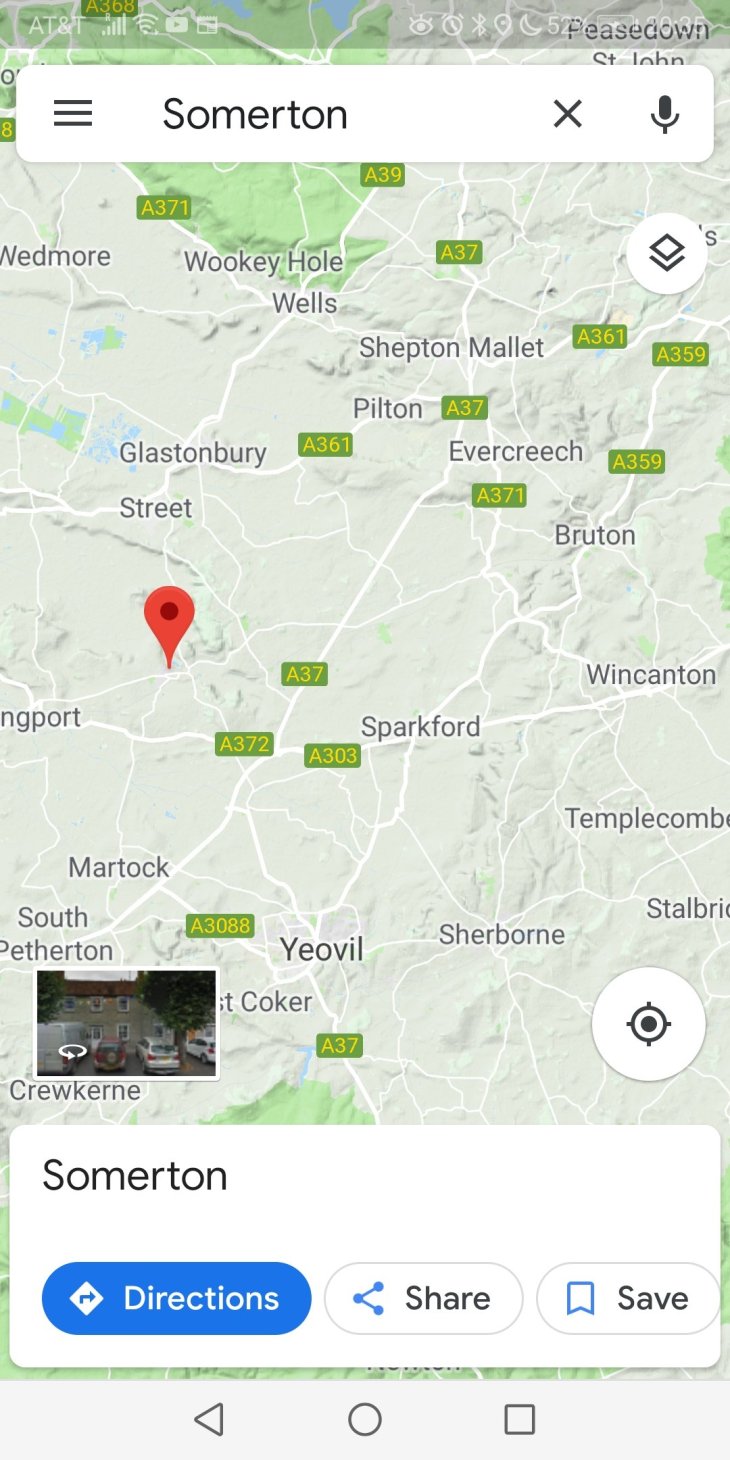Open the Street View thumbnail
This screenshot has width=730, height=1460.
[126, 1023]
